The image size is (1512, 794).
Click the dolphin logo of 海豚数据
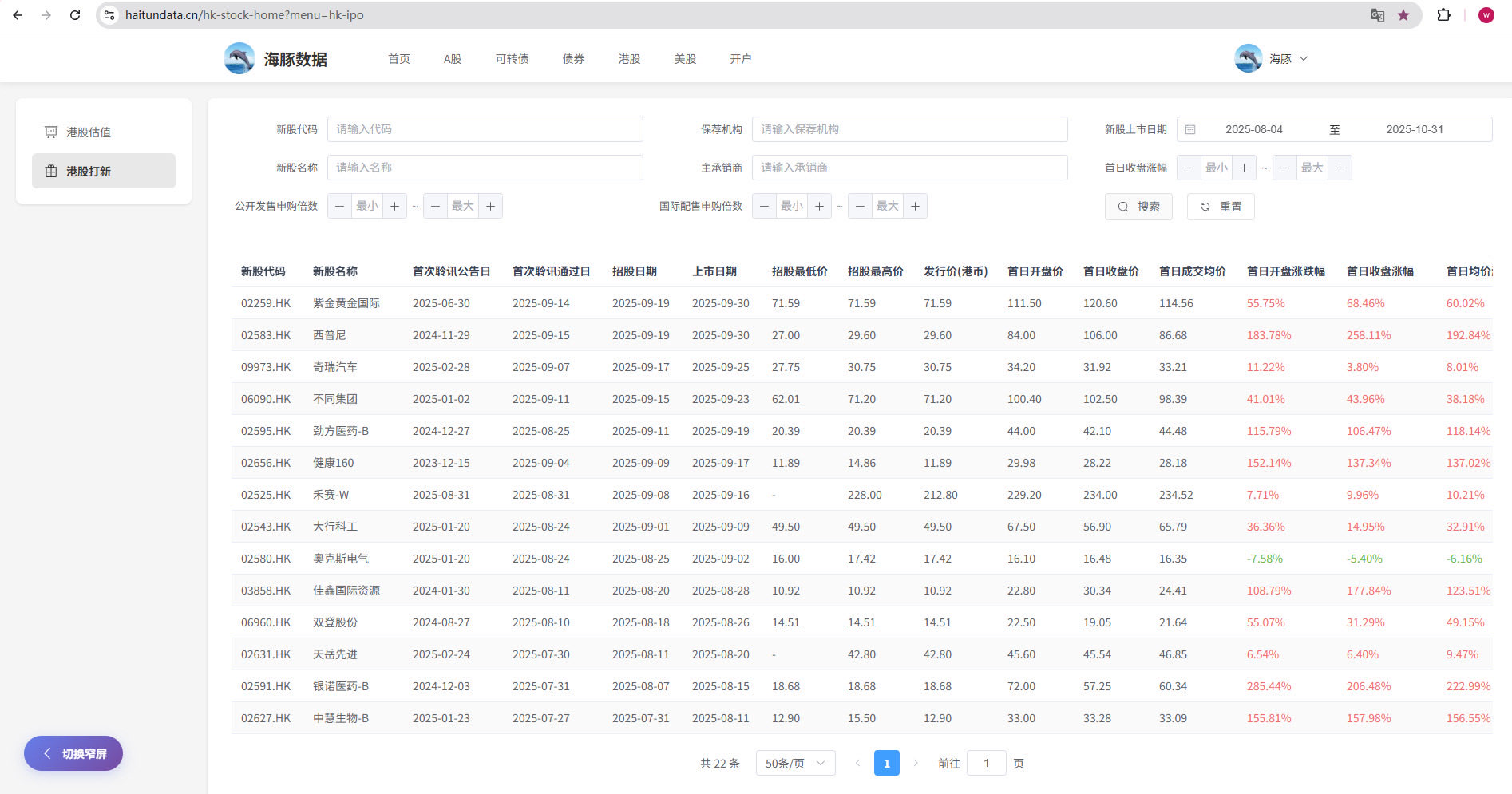click(x=239, y=59)
